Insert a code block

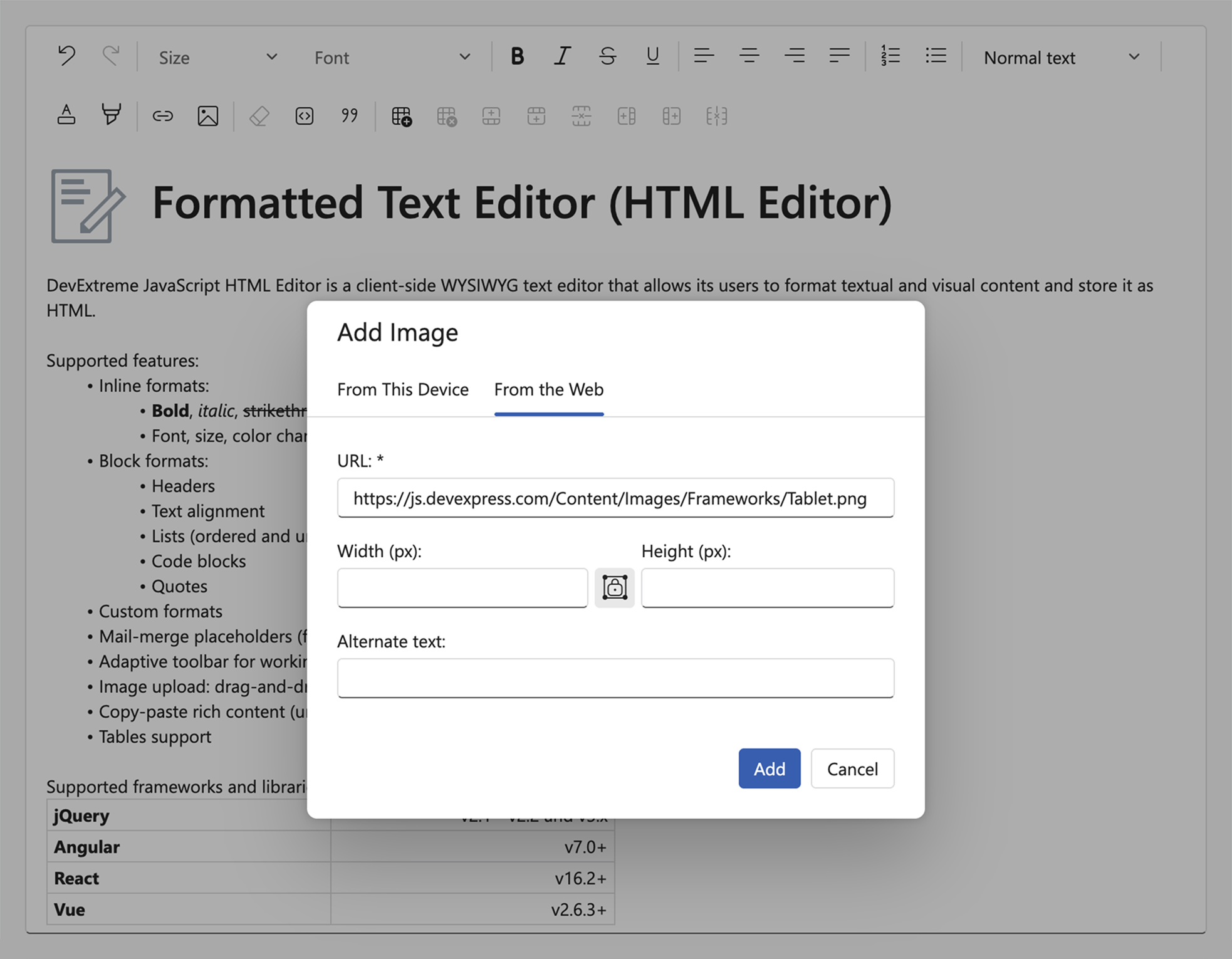(x=304, y=115)
